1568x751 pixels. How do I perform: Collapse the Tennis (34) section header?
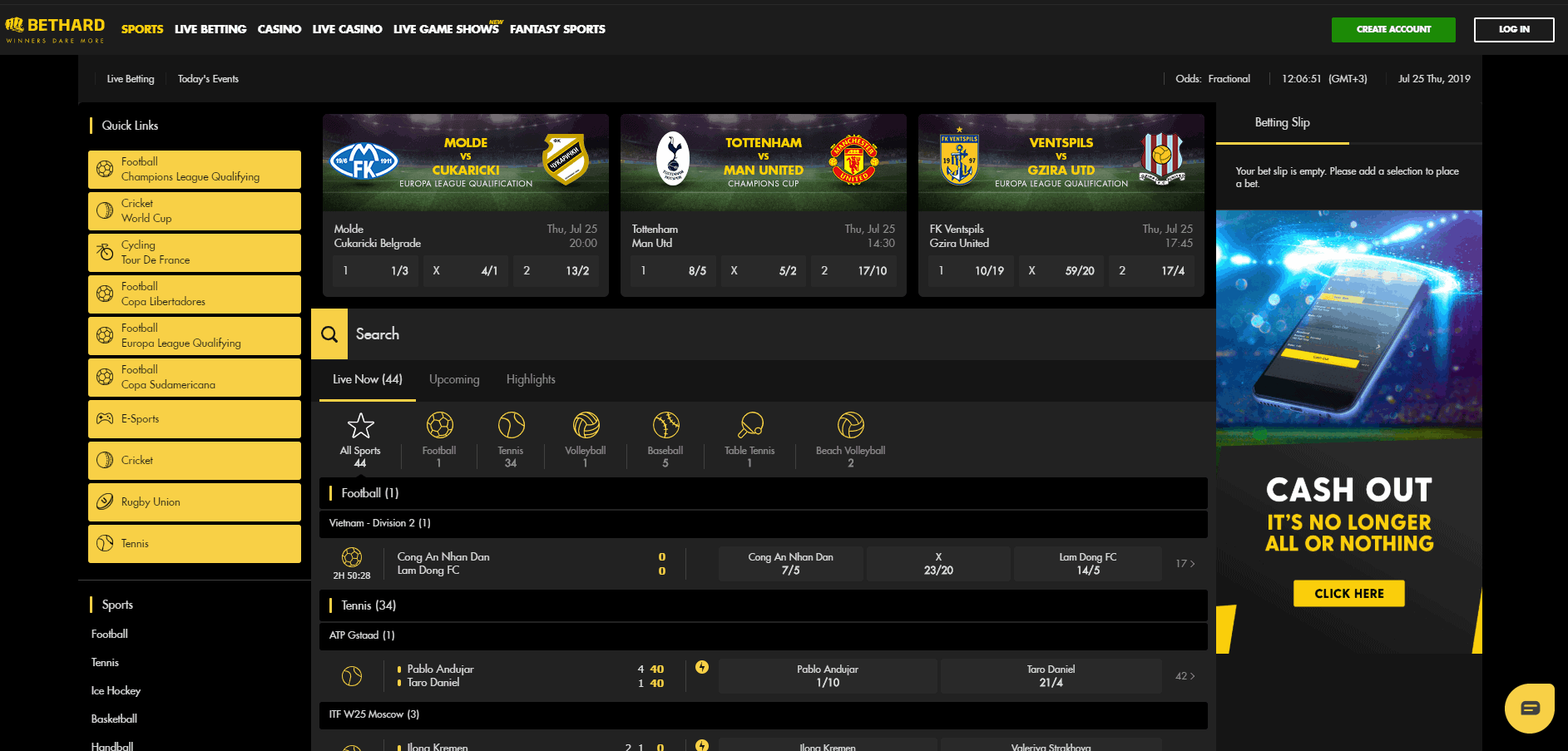763,605
